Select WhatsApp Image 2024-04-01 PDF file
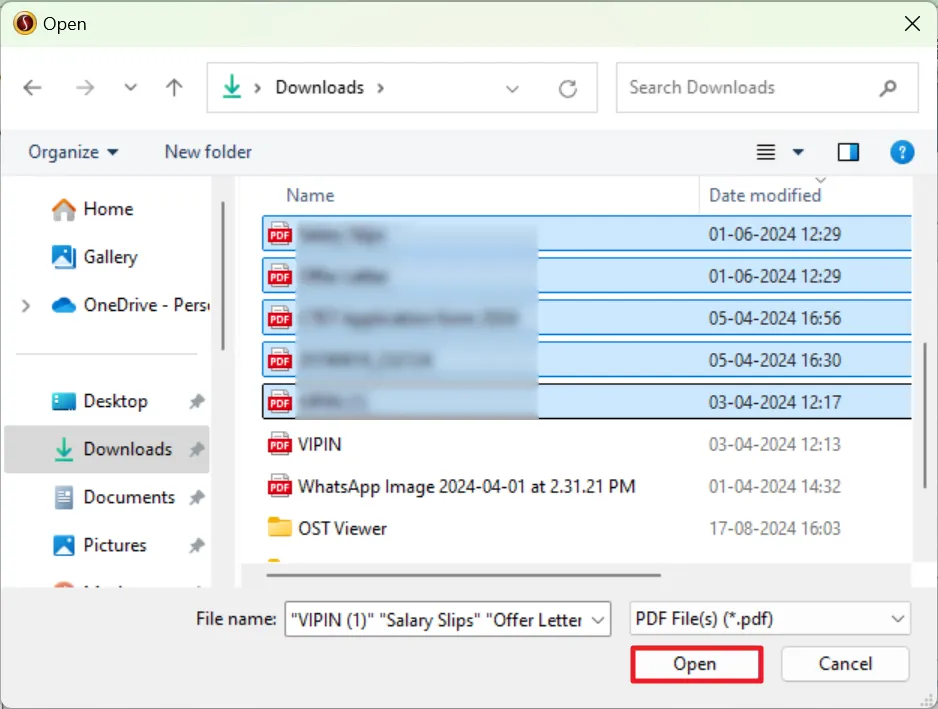The width and height of the screenshot is (938, 709). 466,487
